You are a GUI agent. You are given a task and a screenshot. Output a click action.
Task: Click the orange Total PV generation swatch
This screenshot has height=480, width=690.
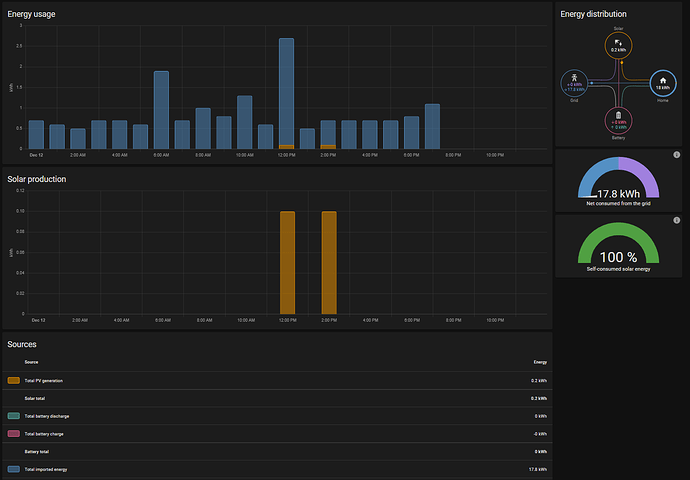[x=14, y=381]
